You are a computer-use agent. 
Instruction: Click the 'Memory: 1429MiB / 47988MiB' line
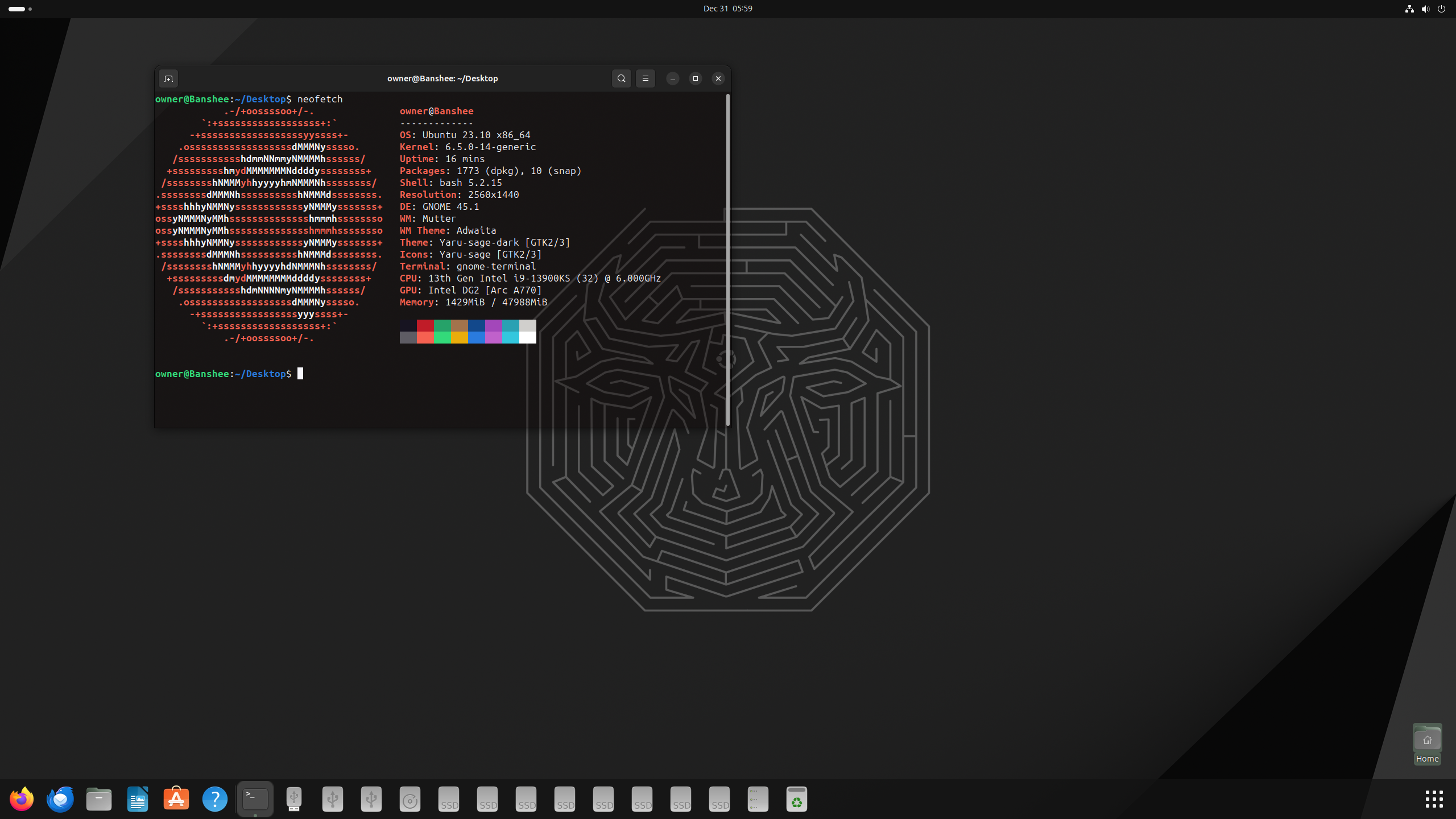tap(473, 302)
